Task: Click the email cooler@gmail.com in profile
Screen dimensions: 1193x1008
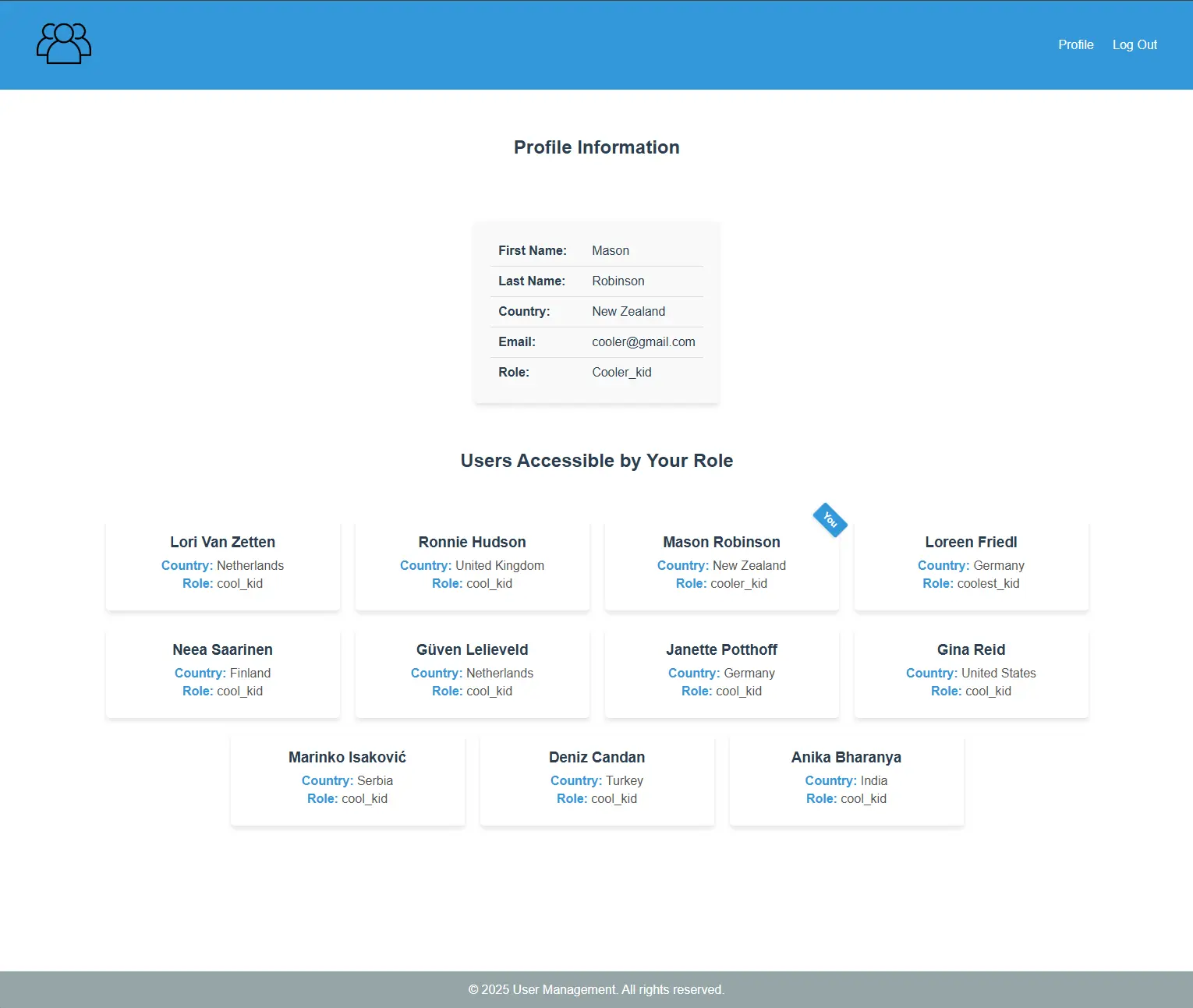Action: (643, 341)
